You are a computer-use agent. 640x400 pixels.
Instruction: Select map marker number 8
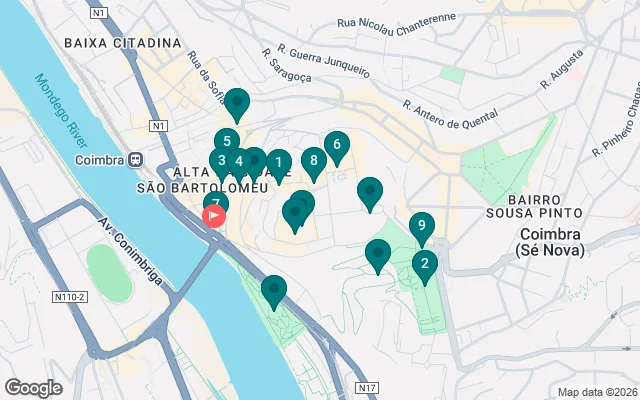coord(314,160)
